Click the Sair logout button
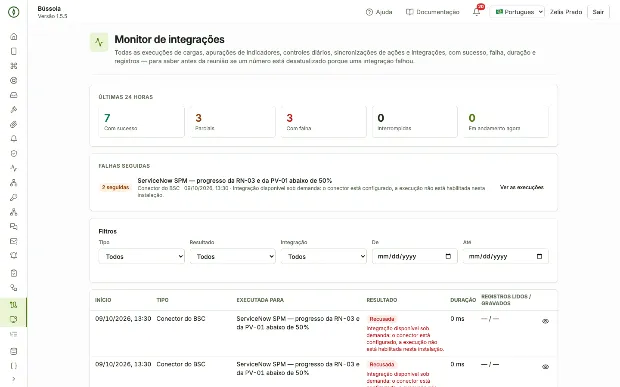Image resolution: width=620 pixels, height=387 pixels. (598, 12)
